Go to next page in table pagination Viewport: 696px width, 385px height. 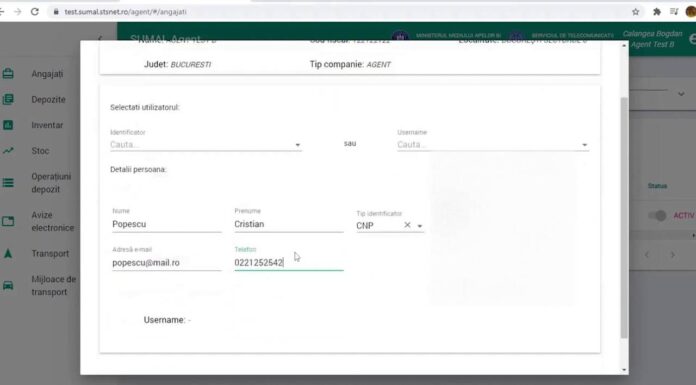coord(672,255)
